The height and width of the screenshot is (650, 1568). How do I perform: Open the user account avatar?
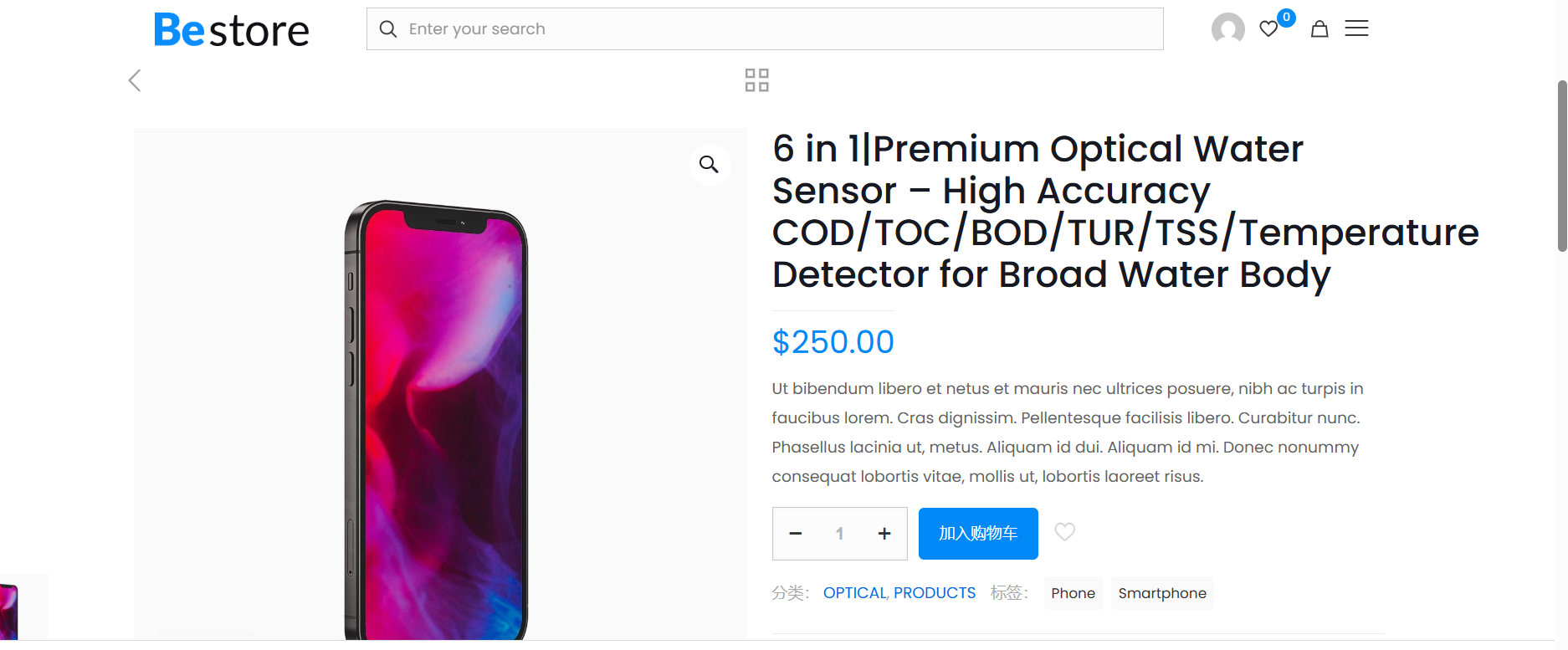tap(1227, 29)
